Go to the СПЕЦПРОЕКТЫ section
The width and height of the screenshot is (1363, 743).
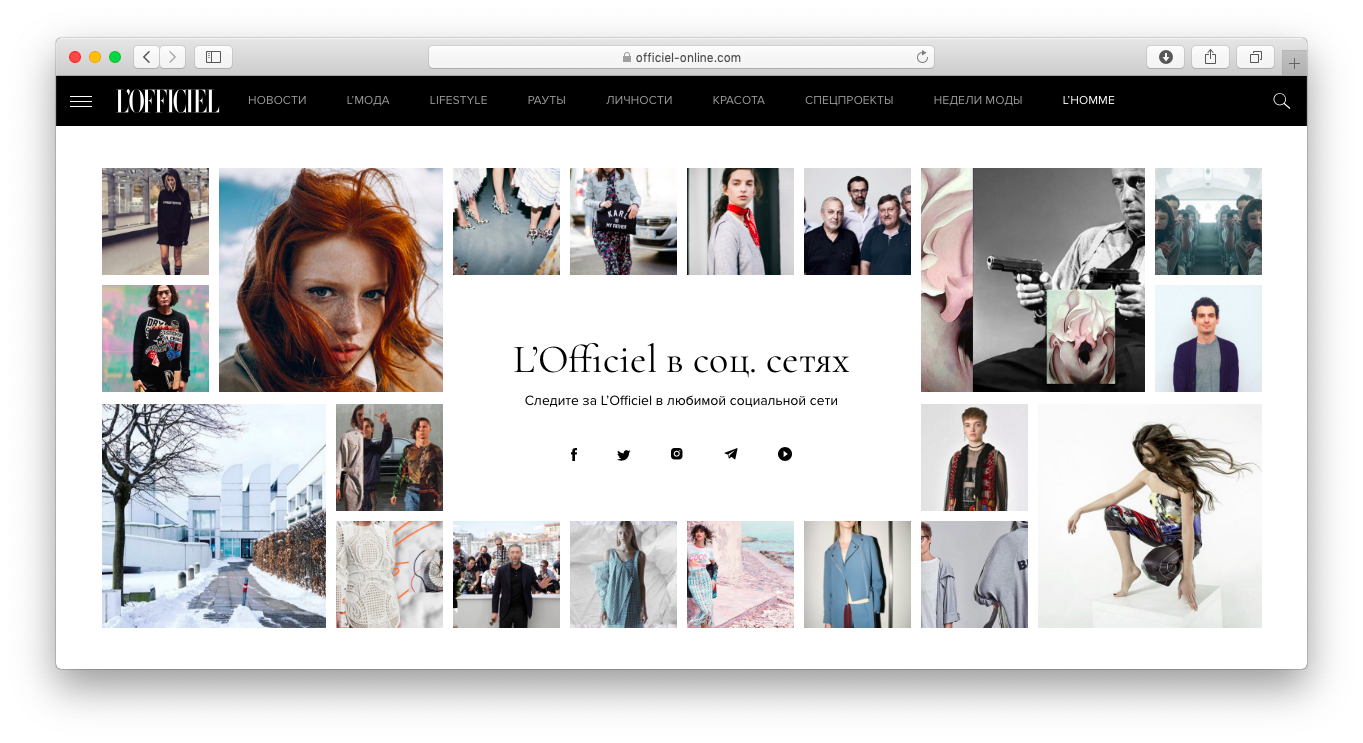tap(849, 101)
